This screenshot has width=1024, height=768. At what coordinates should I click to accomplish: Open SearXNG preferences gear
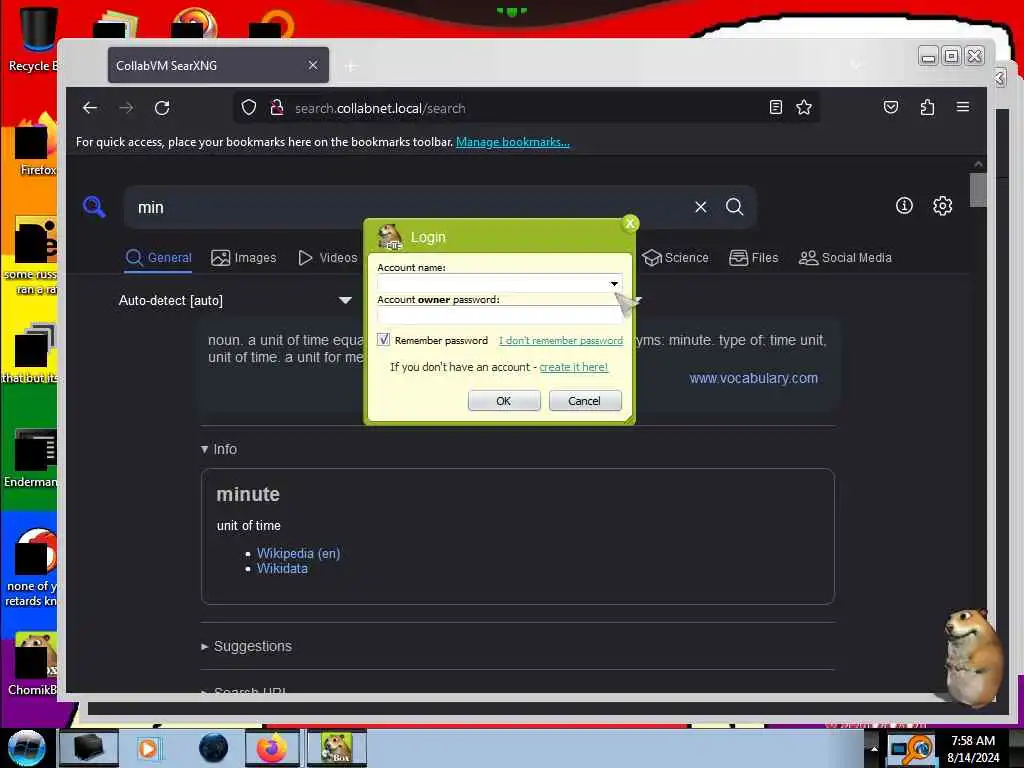point(942,206)
